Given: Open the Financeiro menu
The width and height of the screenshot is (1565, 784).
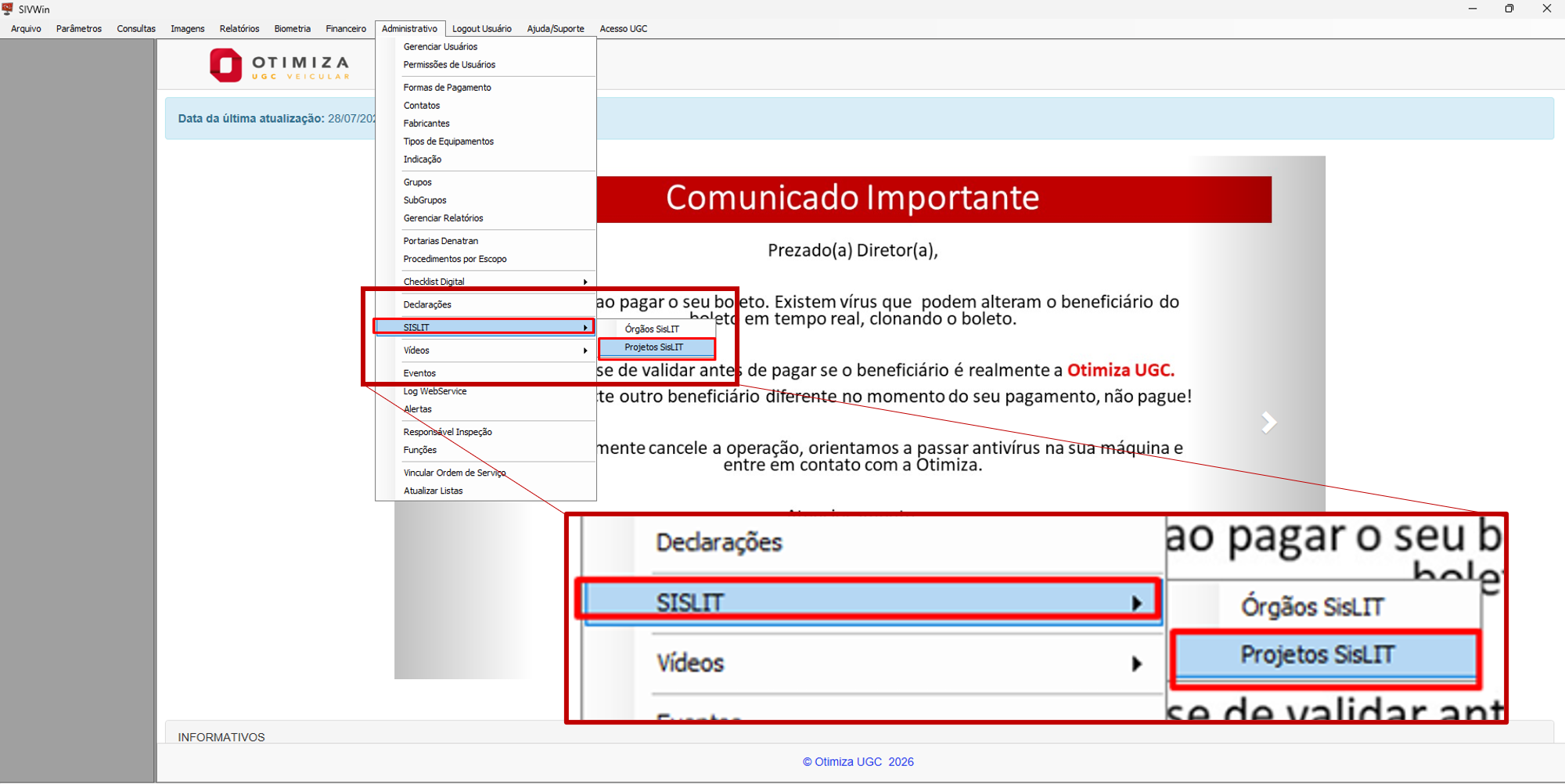Looking at the screenshot, I should tap(346, 29).
